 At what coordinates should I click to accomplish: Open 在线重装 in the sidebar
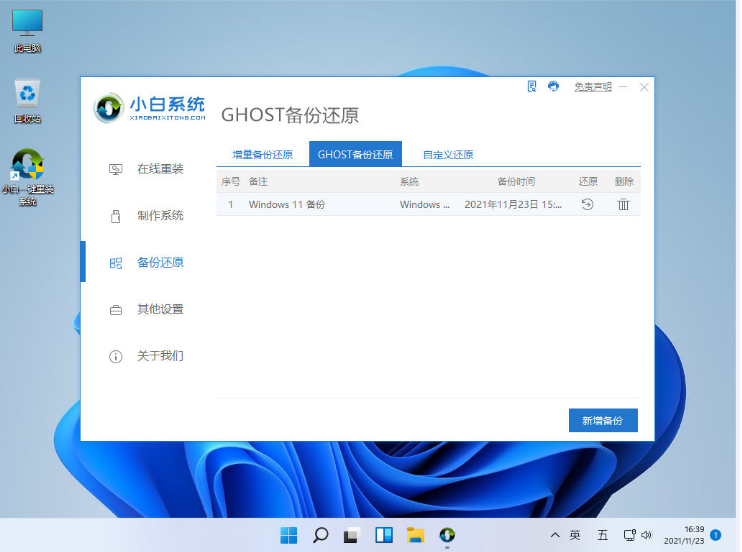(160, 169)
